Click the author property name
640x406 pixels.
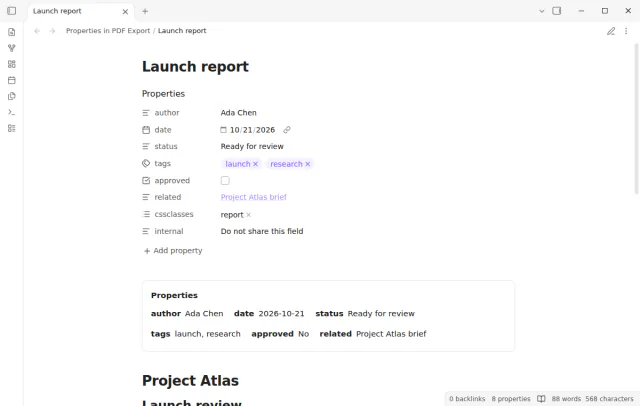pos(167,113)
